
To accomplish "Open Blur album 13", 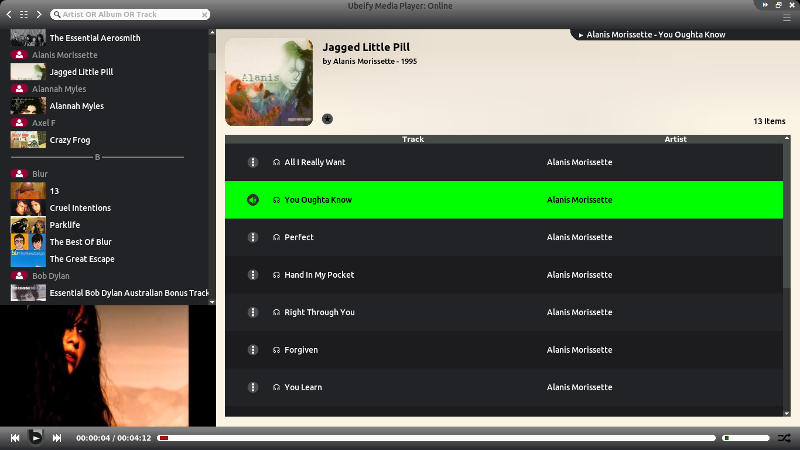I will tap(54, 191).
